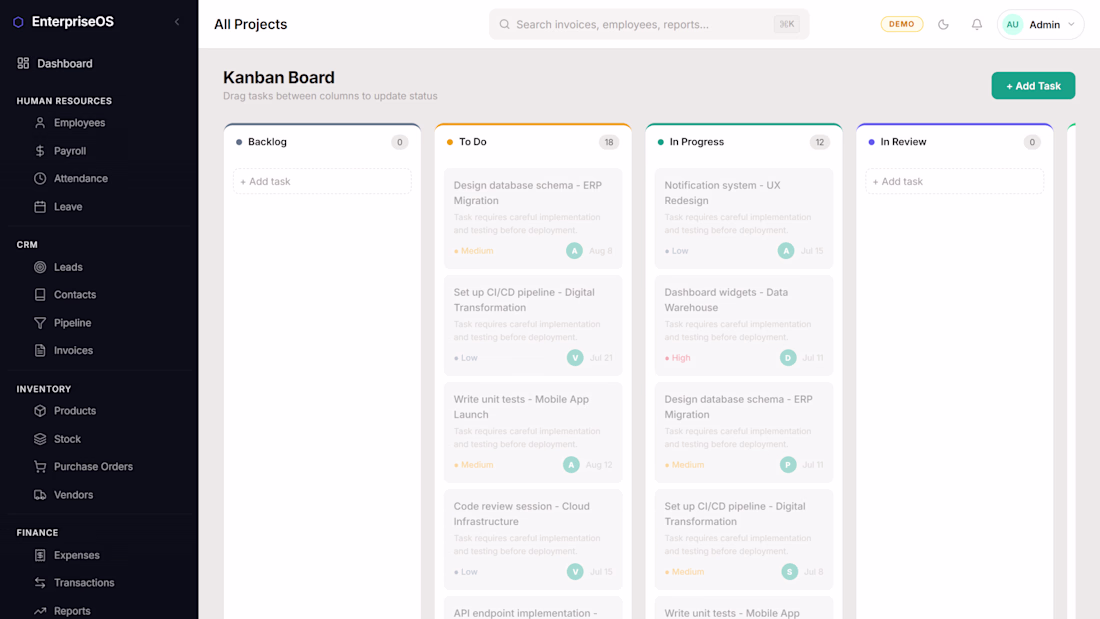This screenshot has height=619, width=1100.
Task: Click the search magnifier icon
Action: 504,25
